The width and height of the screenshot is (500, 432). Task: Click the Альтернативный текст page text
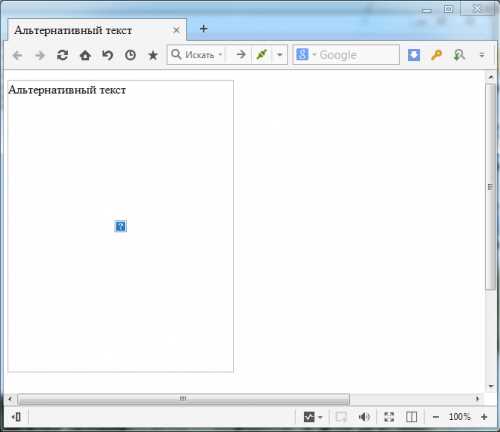click(67, 90)
